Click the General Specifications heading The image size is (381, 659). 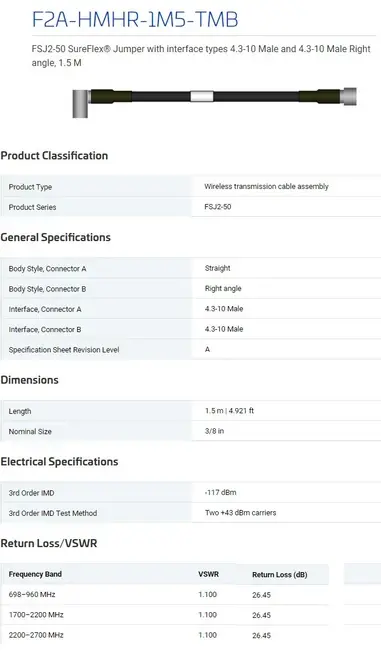pyautogui.click(x=55, y=237)
